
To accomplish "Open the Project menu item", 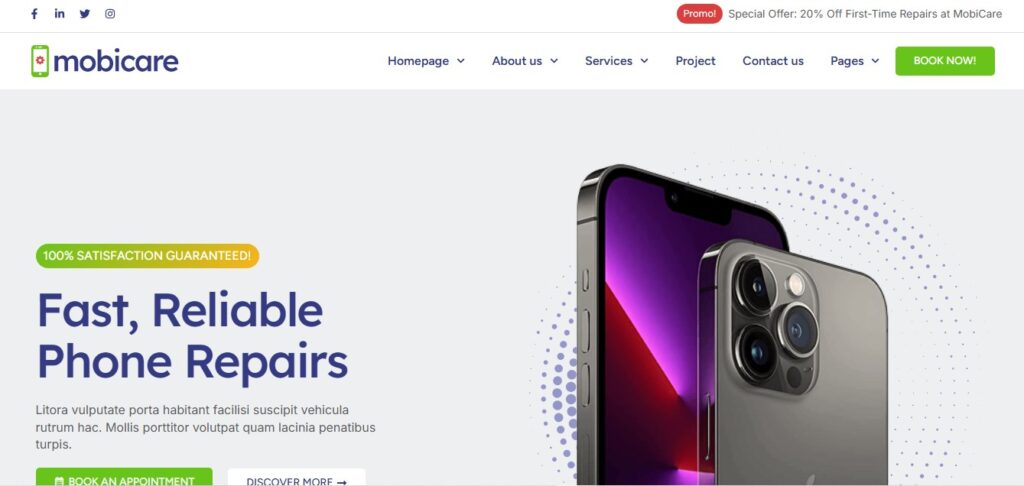I will 696,61.
